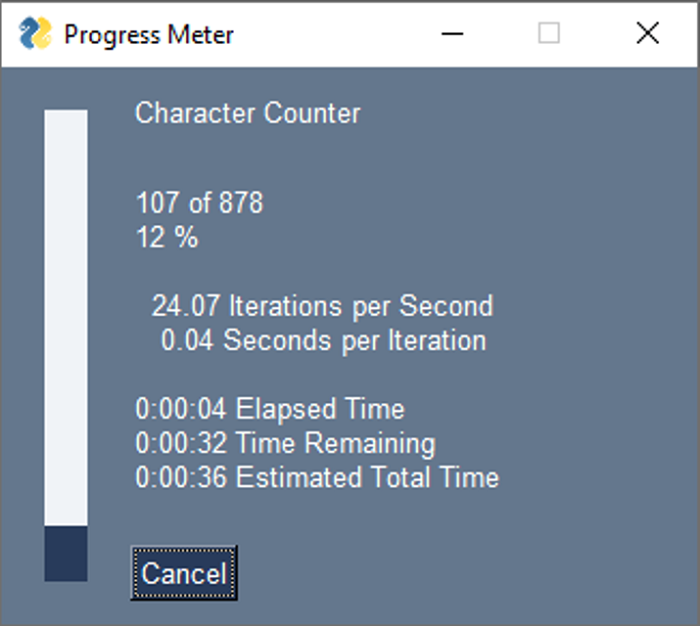The width and height of the screenshot is (700, 626).
Task: Click the "Estimated Total Time" label
Action: (367, 477)
